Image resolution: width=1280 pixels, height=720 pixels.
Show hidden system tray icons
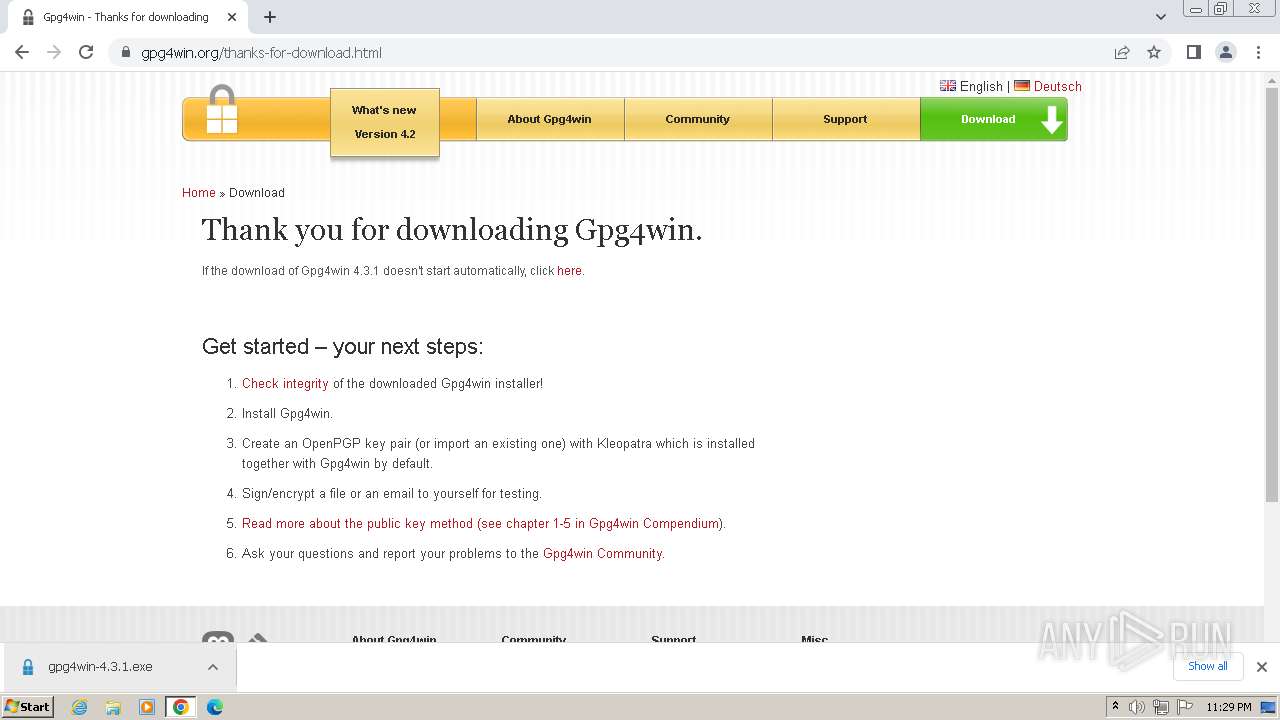pyautogui.click(x=1115, y=706)
